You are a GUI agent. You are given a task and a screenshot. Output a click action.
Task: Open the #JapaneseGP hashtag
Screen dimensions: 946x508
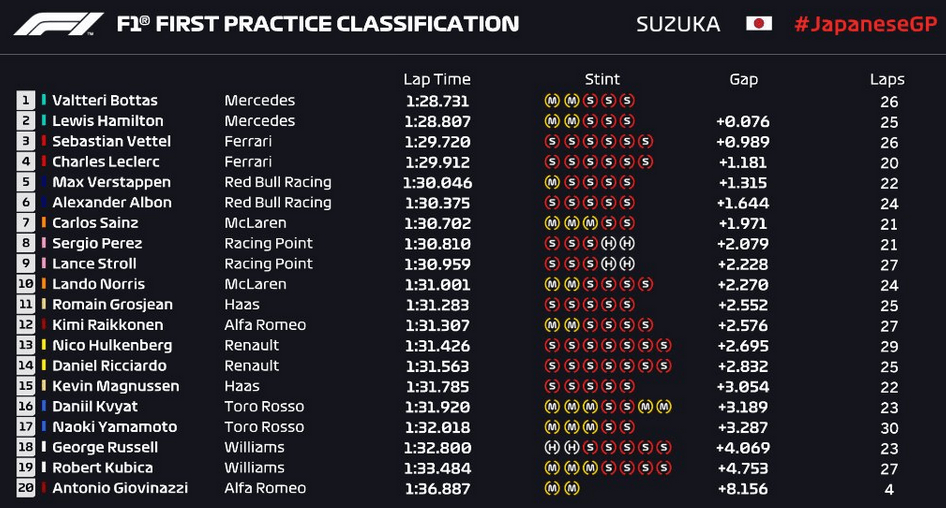tap(866, 25)
